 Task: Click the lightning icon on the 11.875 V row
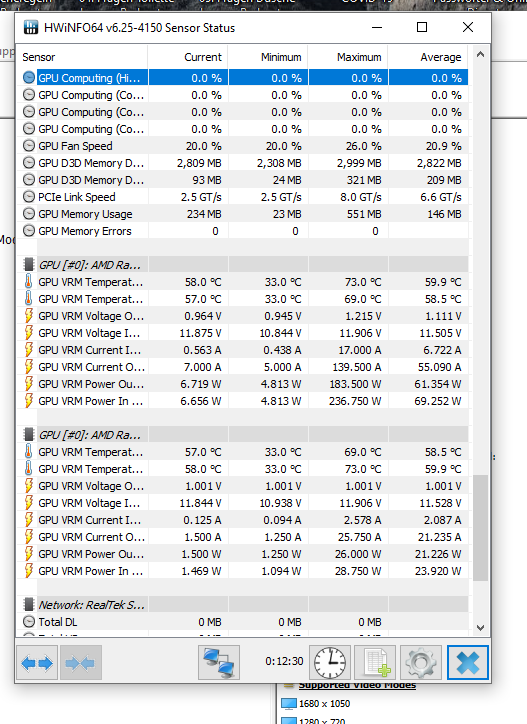(29, 333)
